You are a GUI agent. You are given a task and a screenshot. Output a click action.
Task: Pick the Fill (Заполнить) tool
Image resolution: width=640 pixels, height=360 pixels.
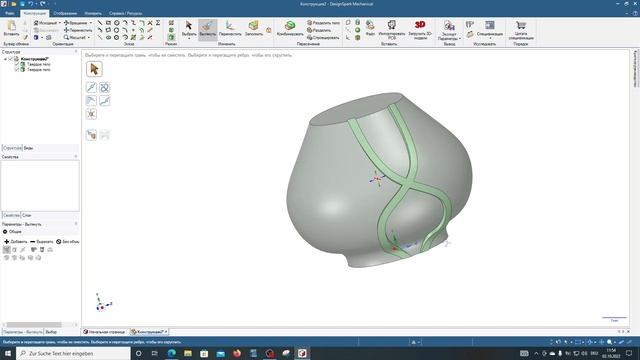pos(253,28)
